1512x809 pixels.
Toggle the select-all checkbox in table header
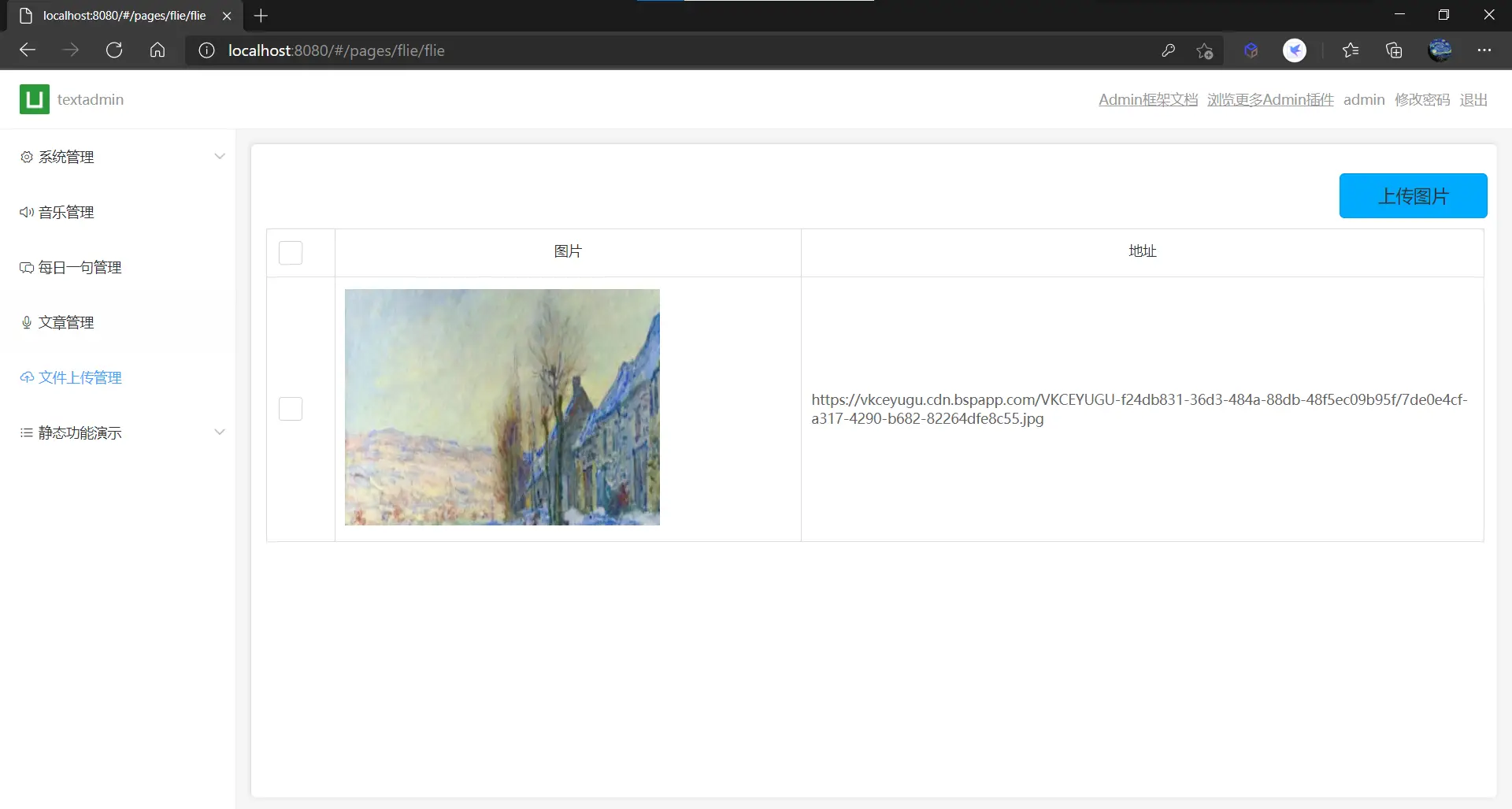(x=291, y=253)
